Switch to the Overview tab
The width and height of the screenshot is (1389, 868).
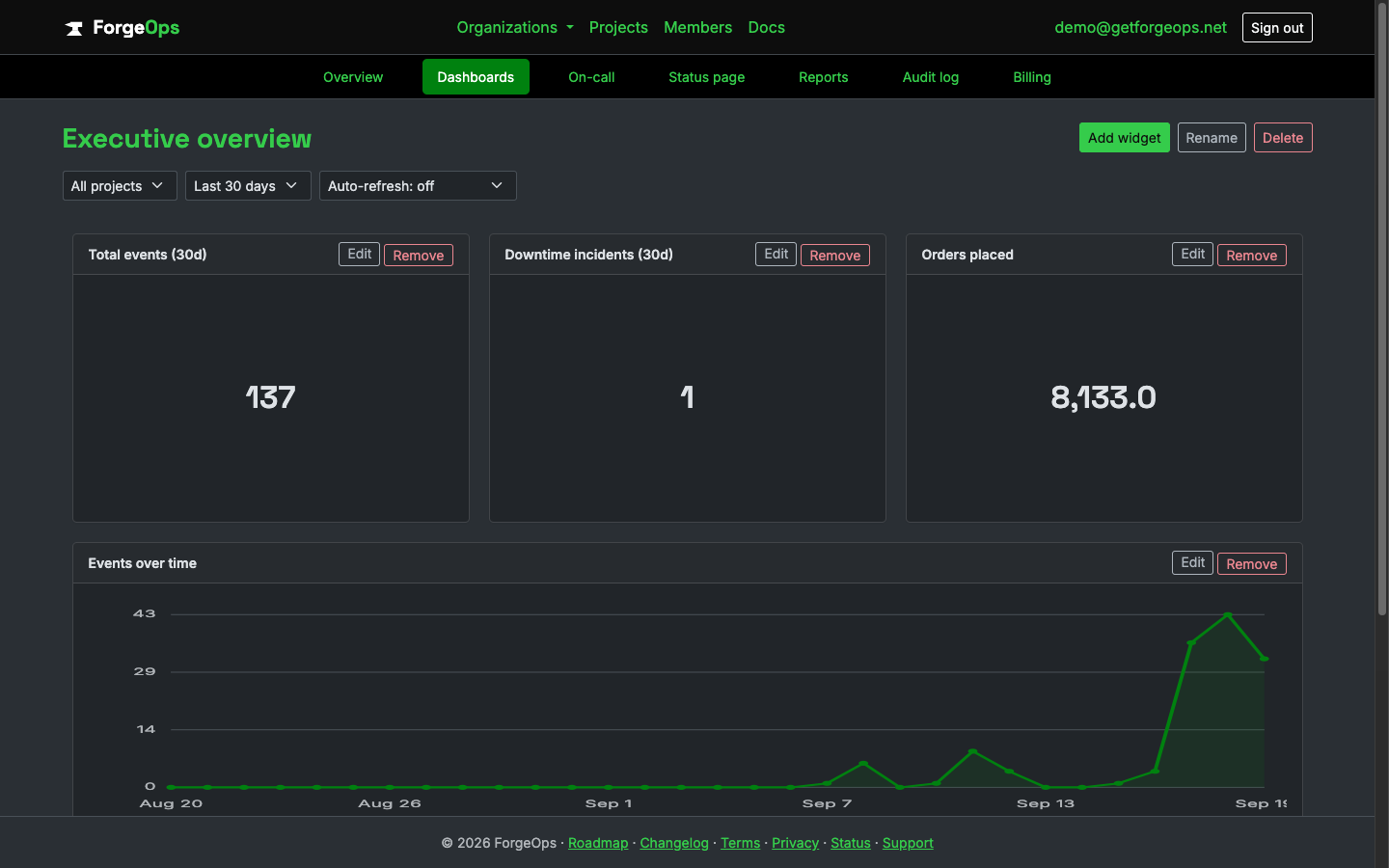point(353,77)
